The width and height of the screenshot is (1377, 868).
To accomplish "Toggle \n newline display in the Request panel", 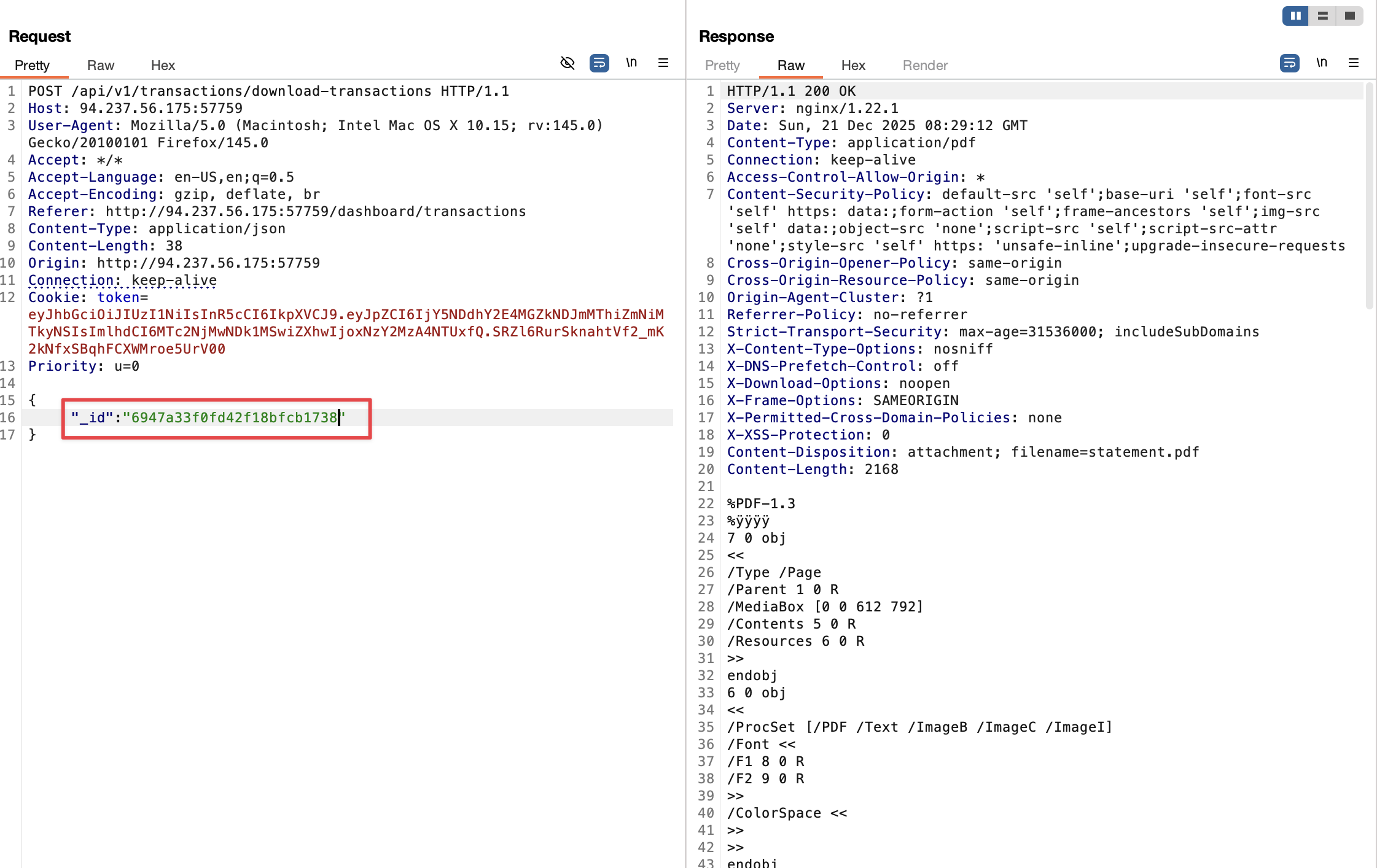I will [x=631, y=62].
